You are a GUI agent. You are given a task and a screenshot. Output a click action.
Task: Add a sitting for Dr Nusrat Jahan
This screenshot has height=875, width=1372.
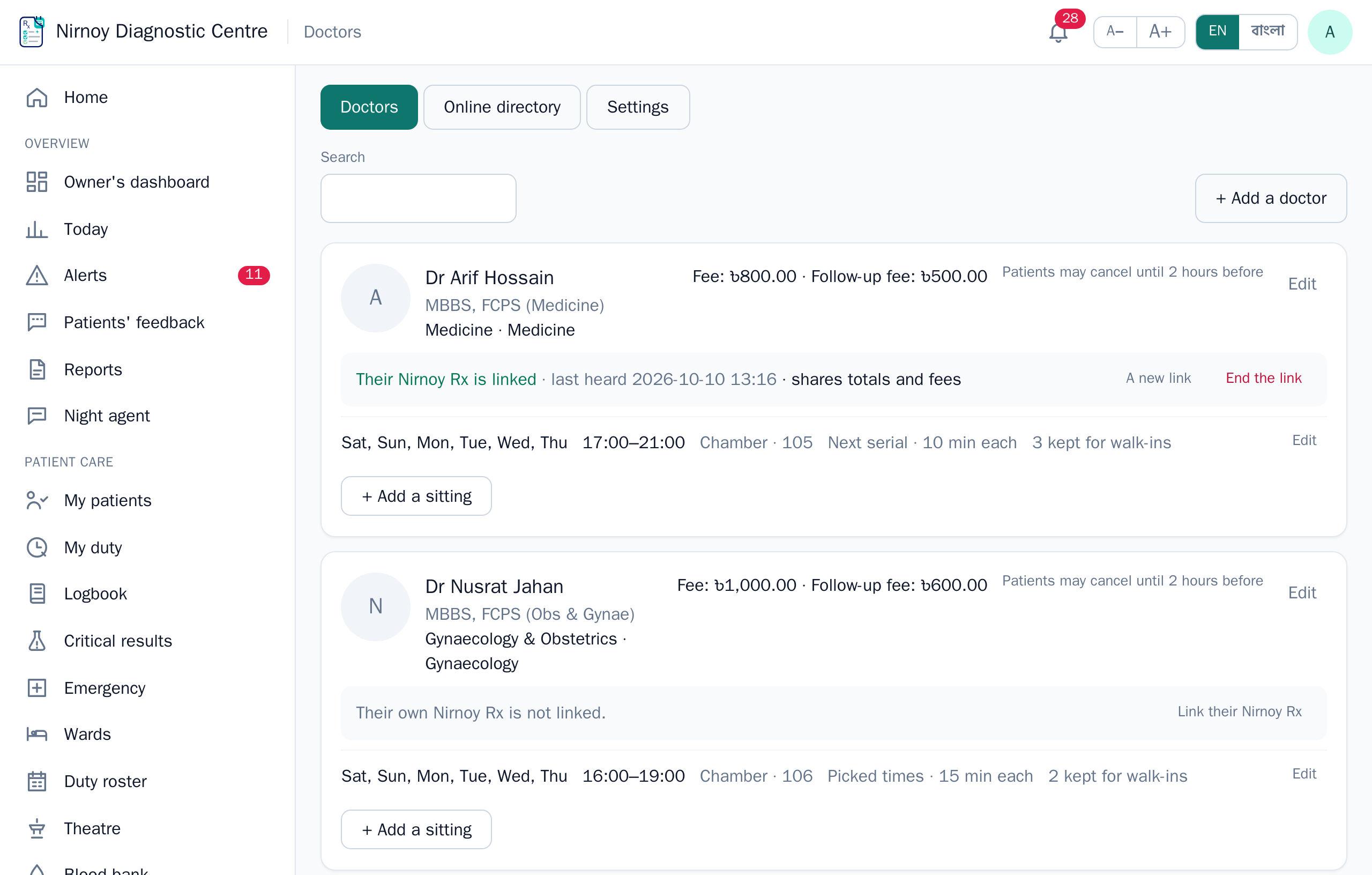(x=416, y=829)
